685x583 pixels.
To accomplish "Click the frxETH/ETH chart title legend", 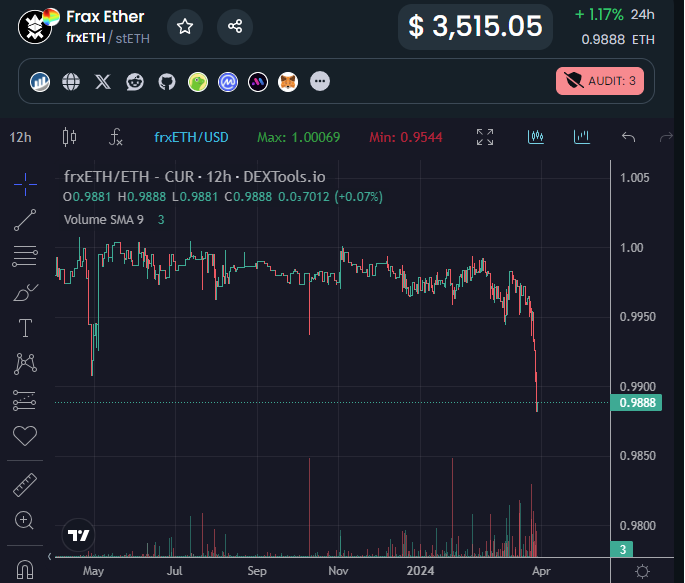I will coord(194,177).
